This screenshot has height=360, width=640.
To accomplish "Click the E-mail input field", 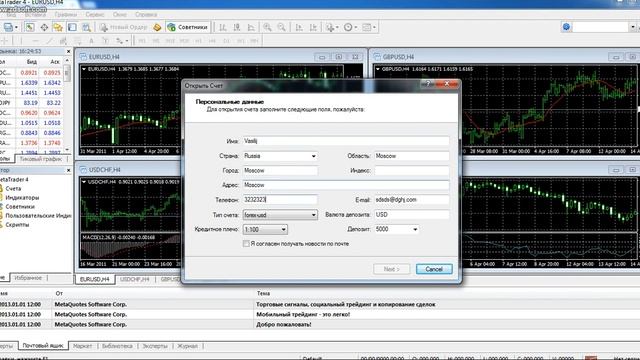I will pos(412,200).
